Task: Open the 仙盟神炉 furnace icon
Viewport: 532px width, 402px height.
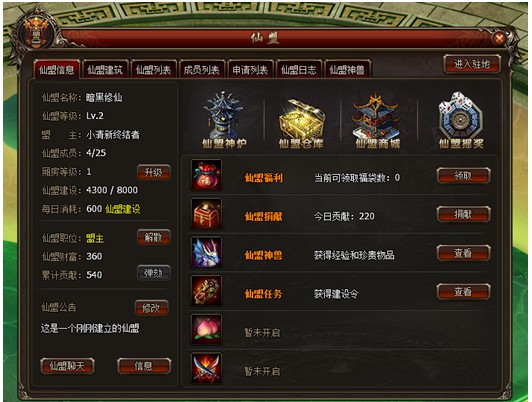Action: tap(224, 120)
